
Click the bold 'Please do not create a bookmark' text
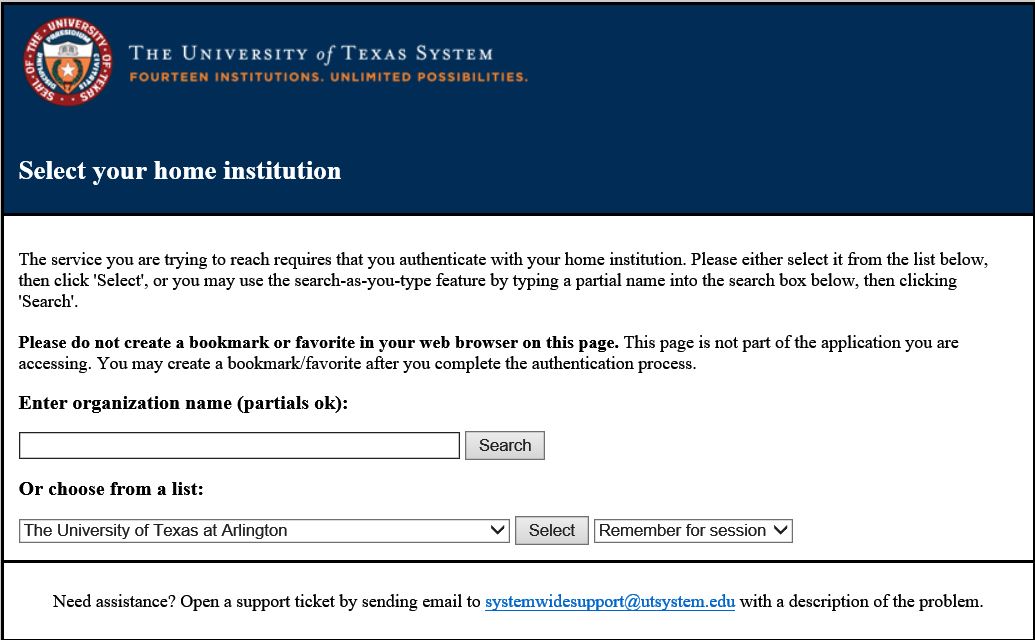(x=318, y=342)
